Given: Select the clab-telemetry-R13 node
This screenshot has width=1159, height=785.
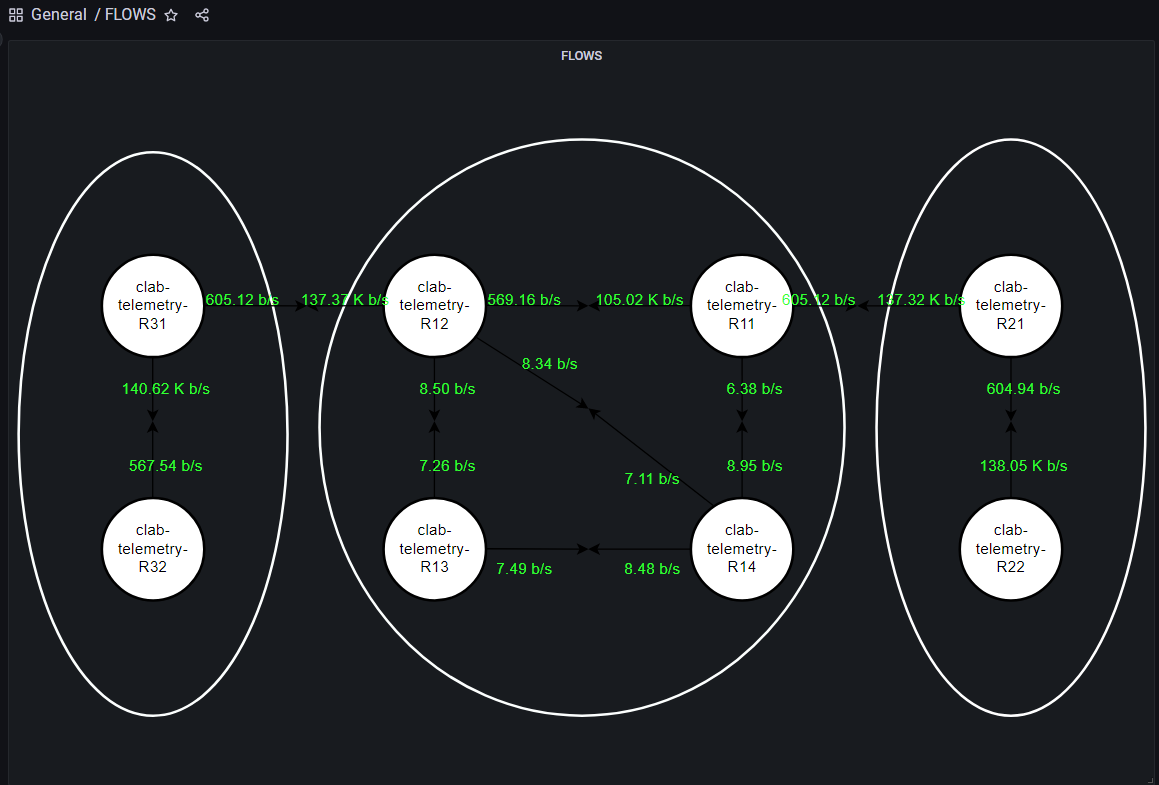Looking at the screenshot, I should click(x=434, y=548).
